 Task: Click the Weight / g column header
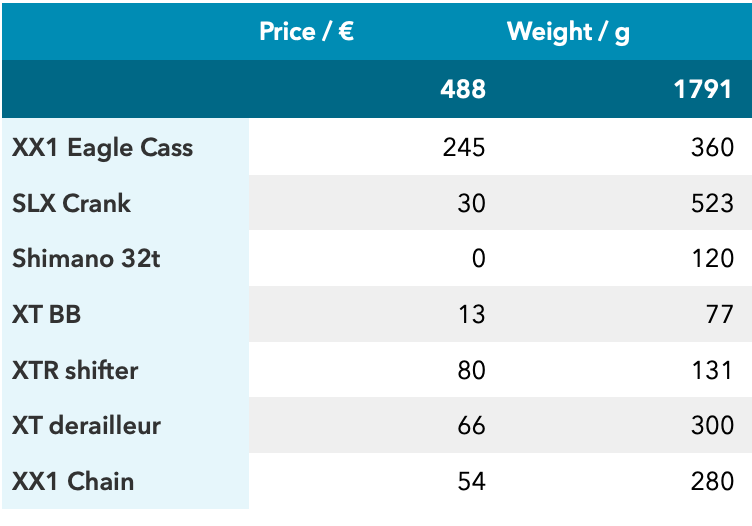pyautogui.click(x=568, y=32)
